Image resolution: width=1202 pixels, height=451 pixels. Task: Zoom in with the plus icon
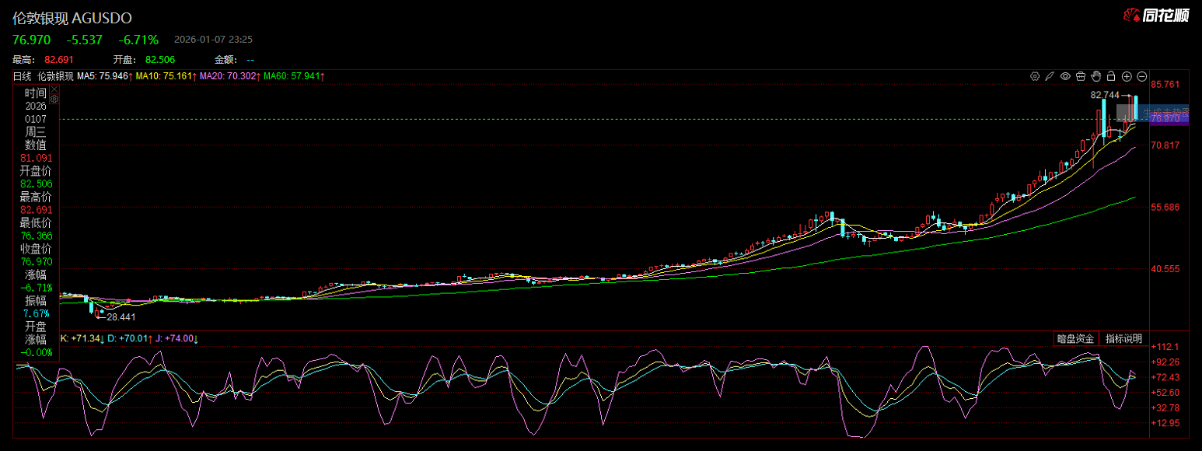coord(1126,76)
